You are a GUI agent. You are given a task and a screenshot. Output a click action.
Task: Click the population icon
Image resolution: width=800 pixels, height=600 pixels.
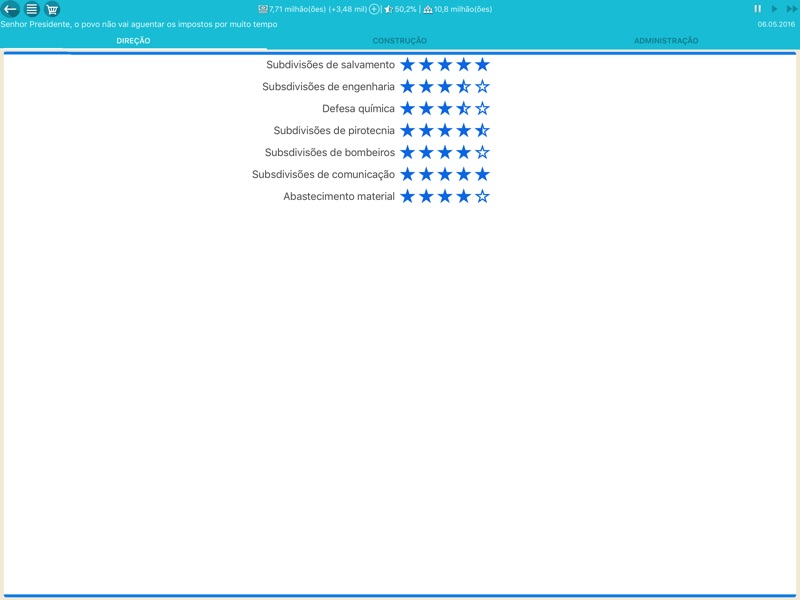(x=428, y=9)
